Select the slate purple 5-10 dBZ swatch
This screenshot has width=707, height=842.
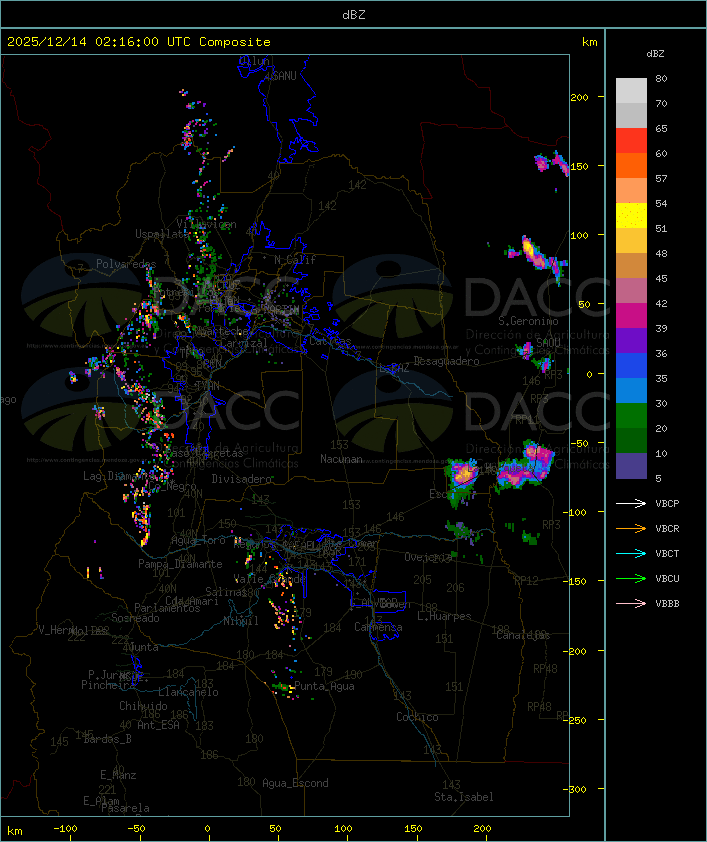click(631, 466)
